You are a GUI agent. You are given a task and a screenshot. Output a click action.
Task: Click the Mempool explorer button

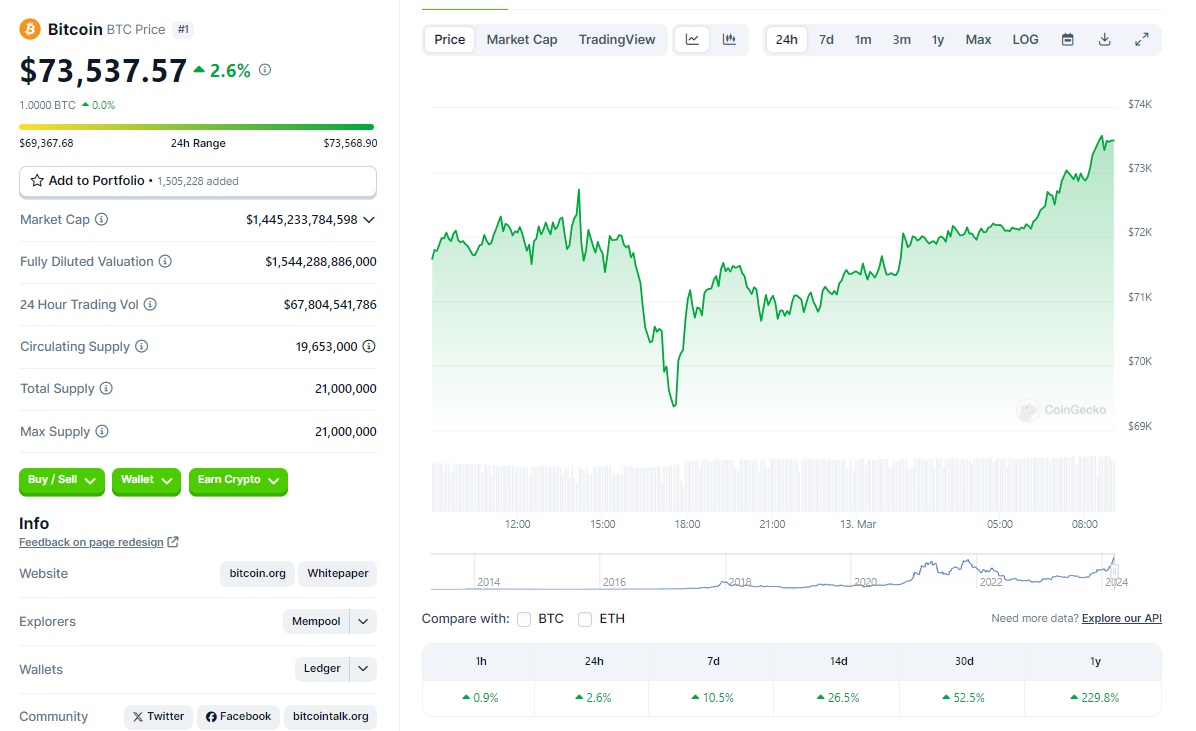pos(316,621)
